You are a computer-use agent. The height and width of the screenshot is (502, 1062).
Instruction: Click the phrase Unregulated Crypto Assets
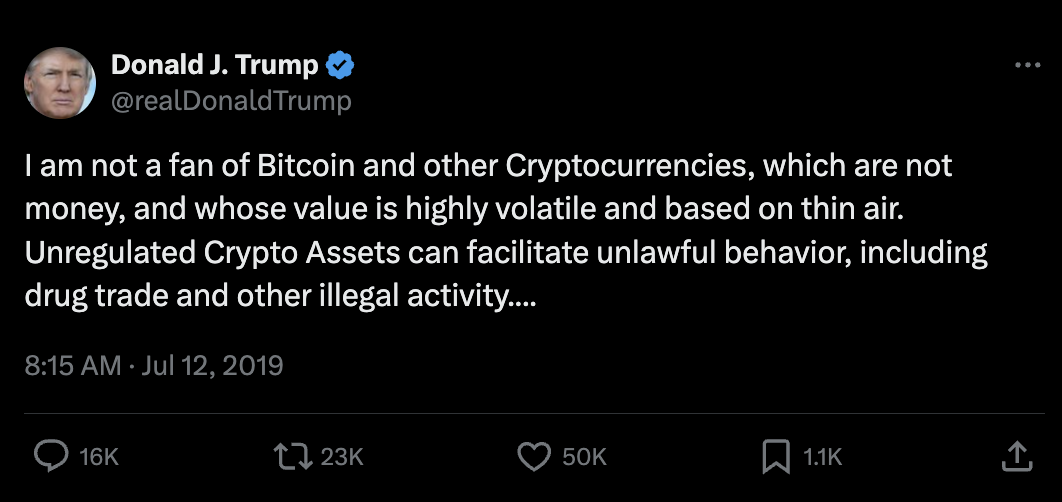[x=212, y=253]
